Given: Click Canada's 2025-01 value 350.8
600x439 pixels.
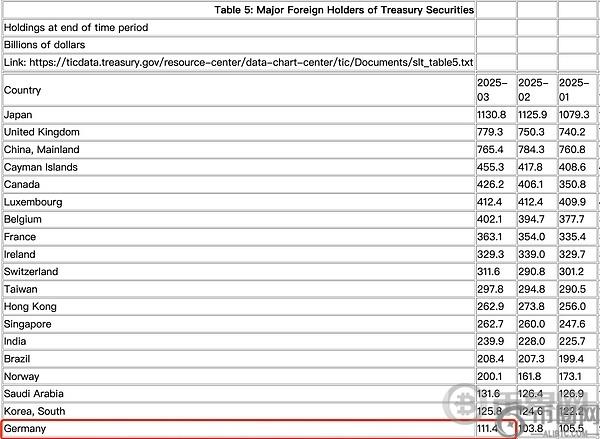Looking at the screenshot, I should [x=575, y=185].
